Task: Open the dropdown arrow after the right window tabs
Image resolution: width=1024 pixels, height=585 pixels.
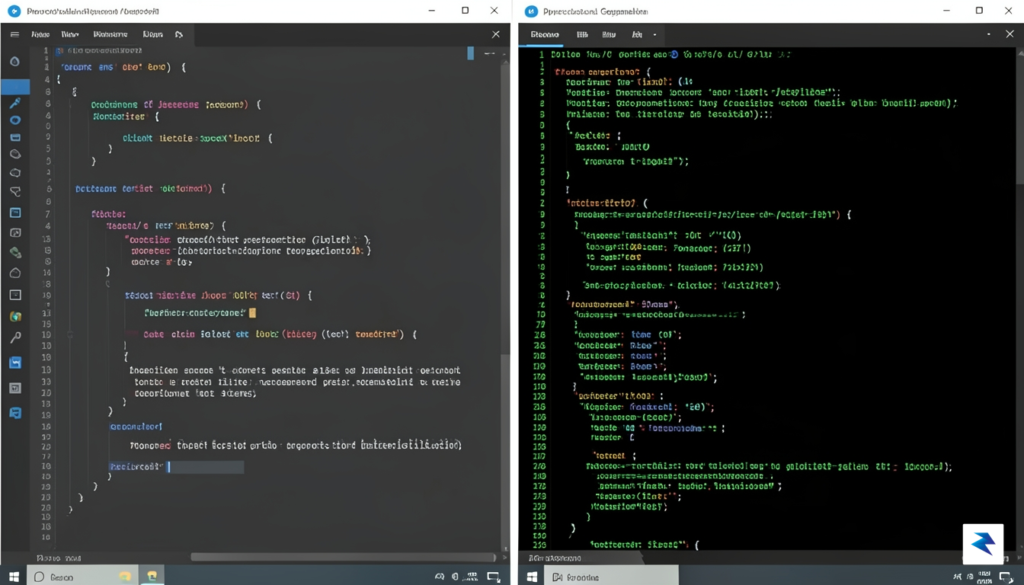Action: click(x=654, y=35)
